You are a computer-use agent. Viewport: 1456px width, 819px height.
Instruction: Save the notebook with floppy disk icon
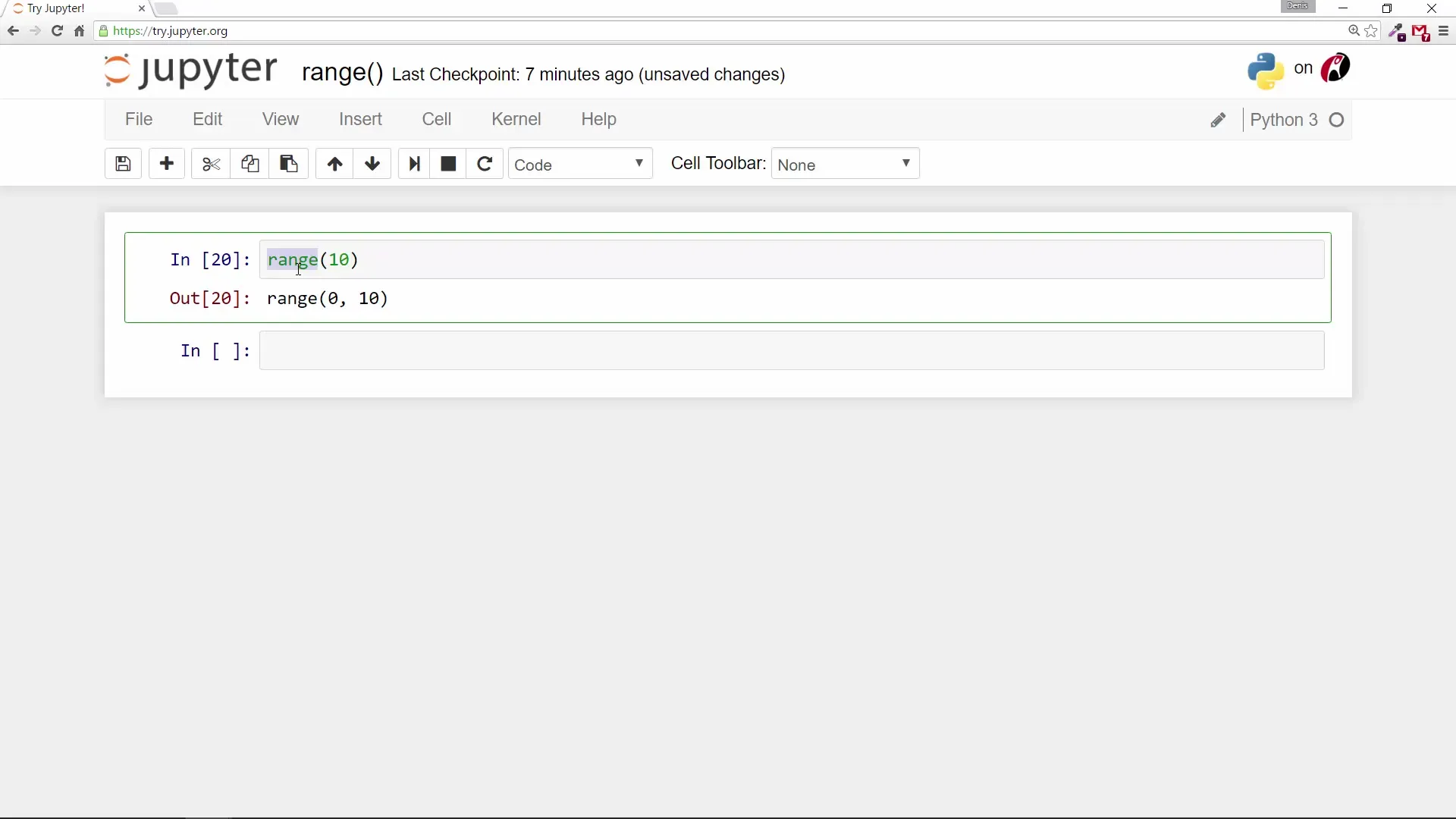tap(123, 164)
